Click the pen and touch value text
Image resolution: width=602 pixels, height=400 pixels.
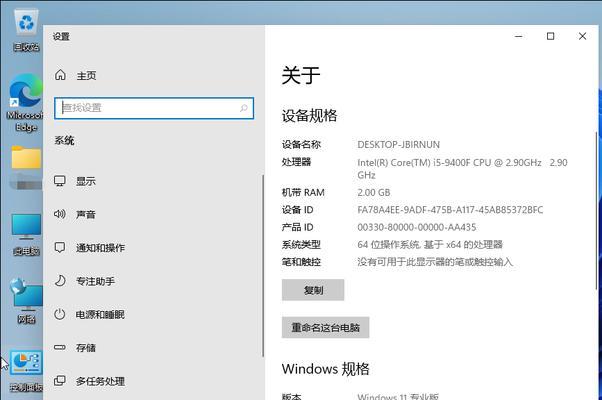pyautogui.click(x=435, y=262)
